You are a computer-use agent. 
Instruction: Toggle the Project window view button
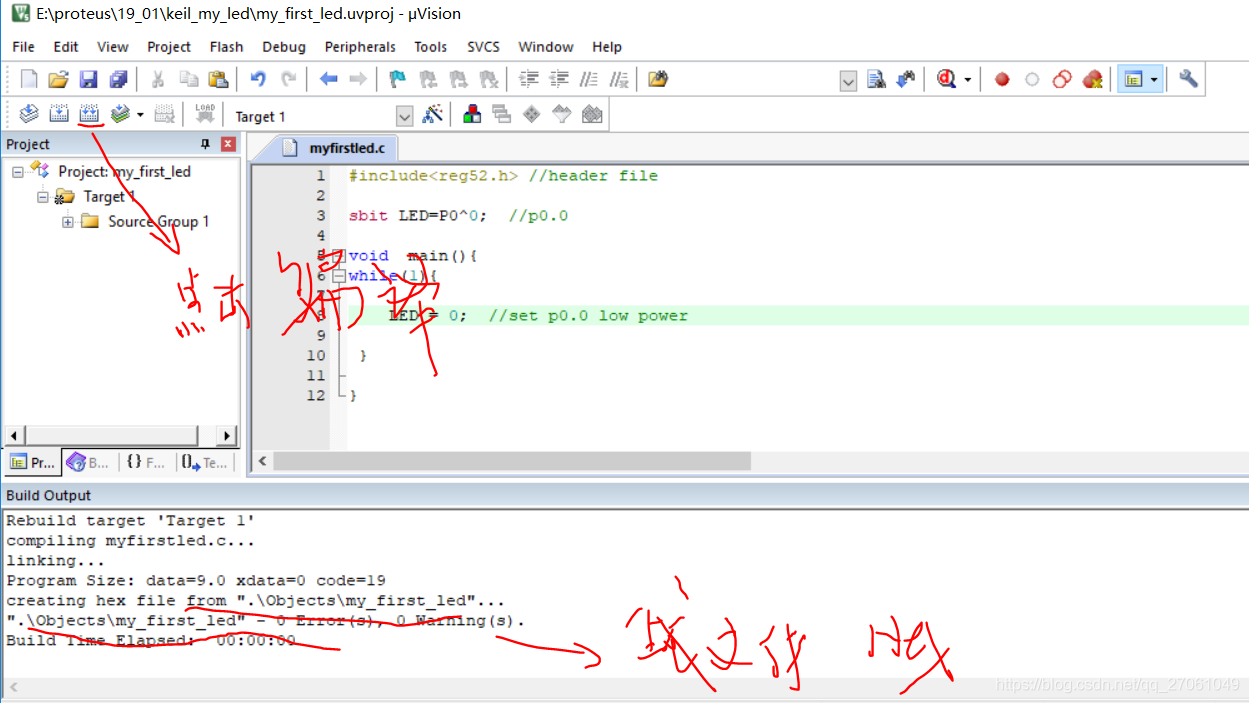pos(1133,79)
